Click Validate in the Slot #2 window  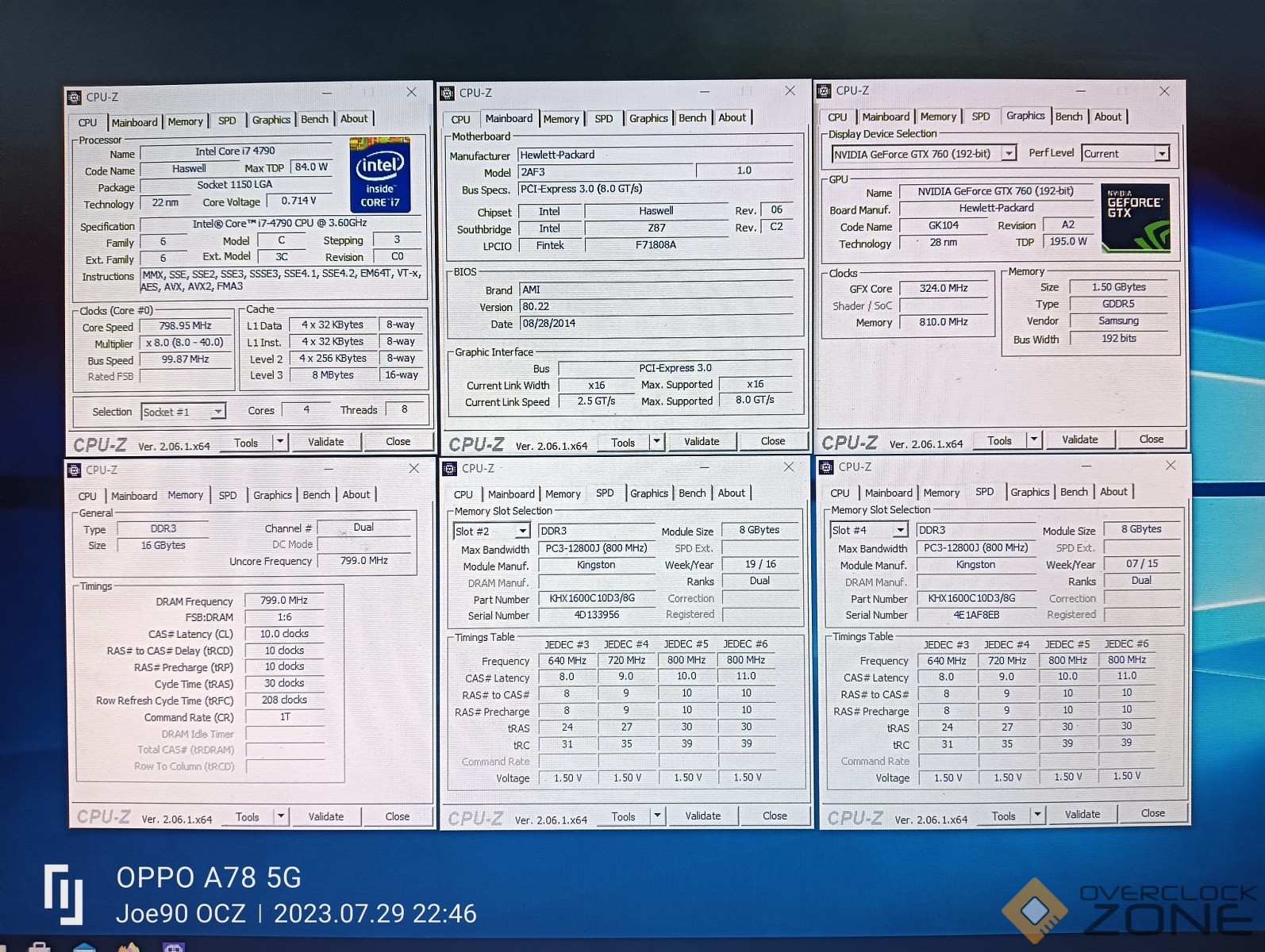(x=703, y=816)
